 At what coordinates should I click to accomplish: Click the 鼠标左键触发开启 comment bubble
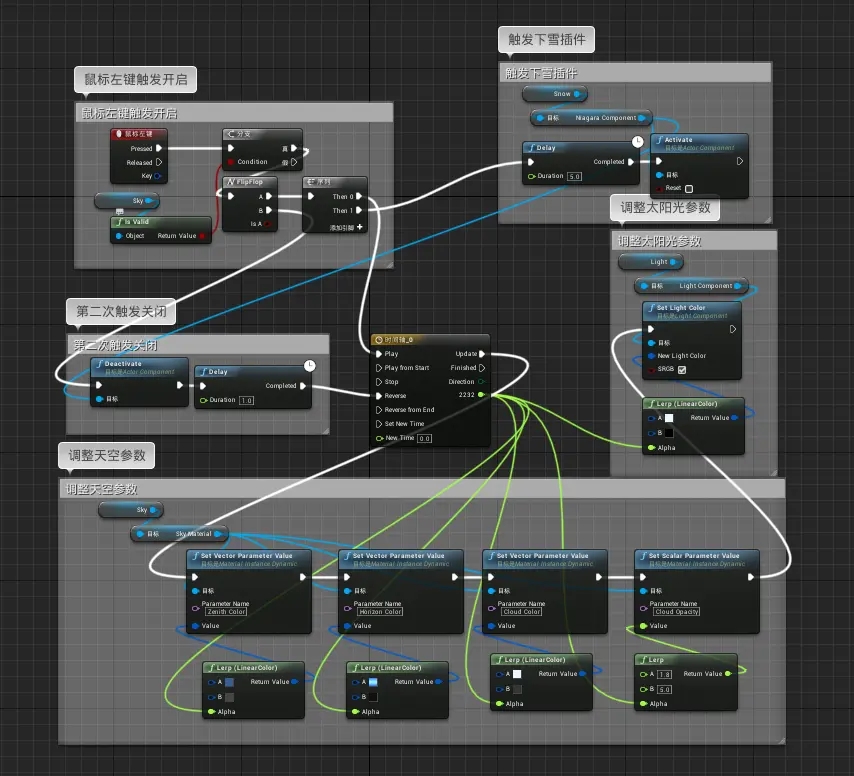135,80
